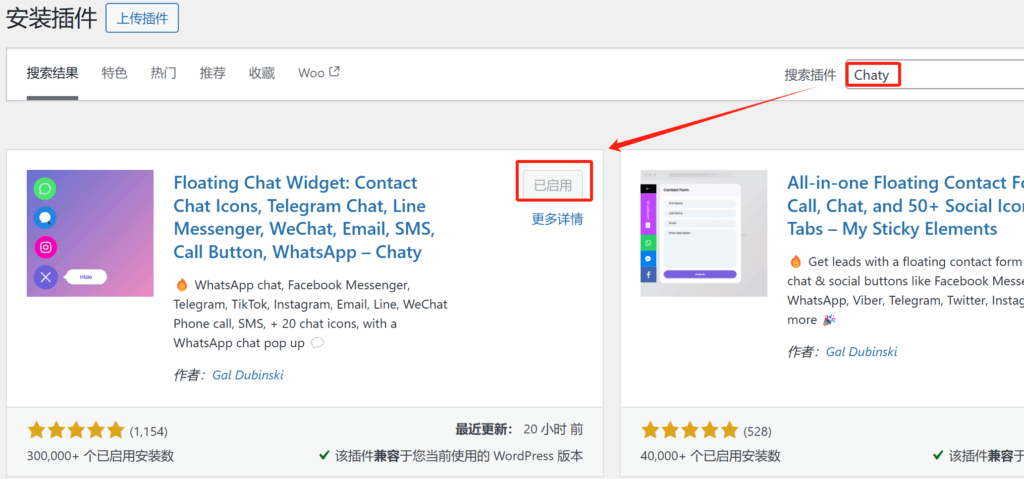
Task: Click the My Sticky Elements plugin thumbnail
Action: pos(703,233)
